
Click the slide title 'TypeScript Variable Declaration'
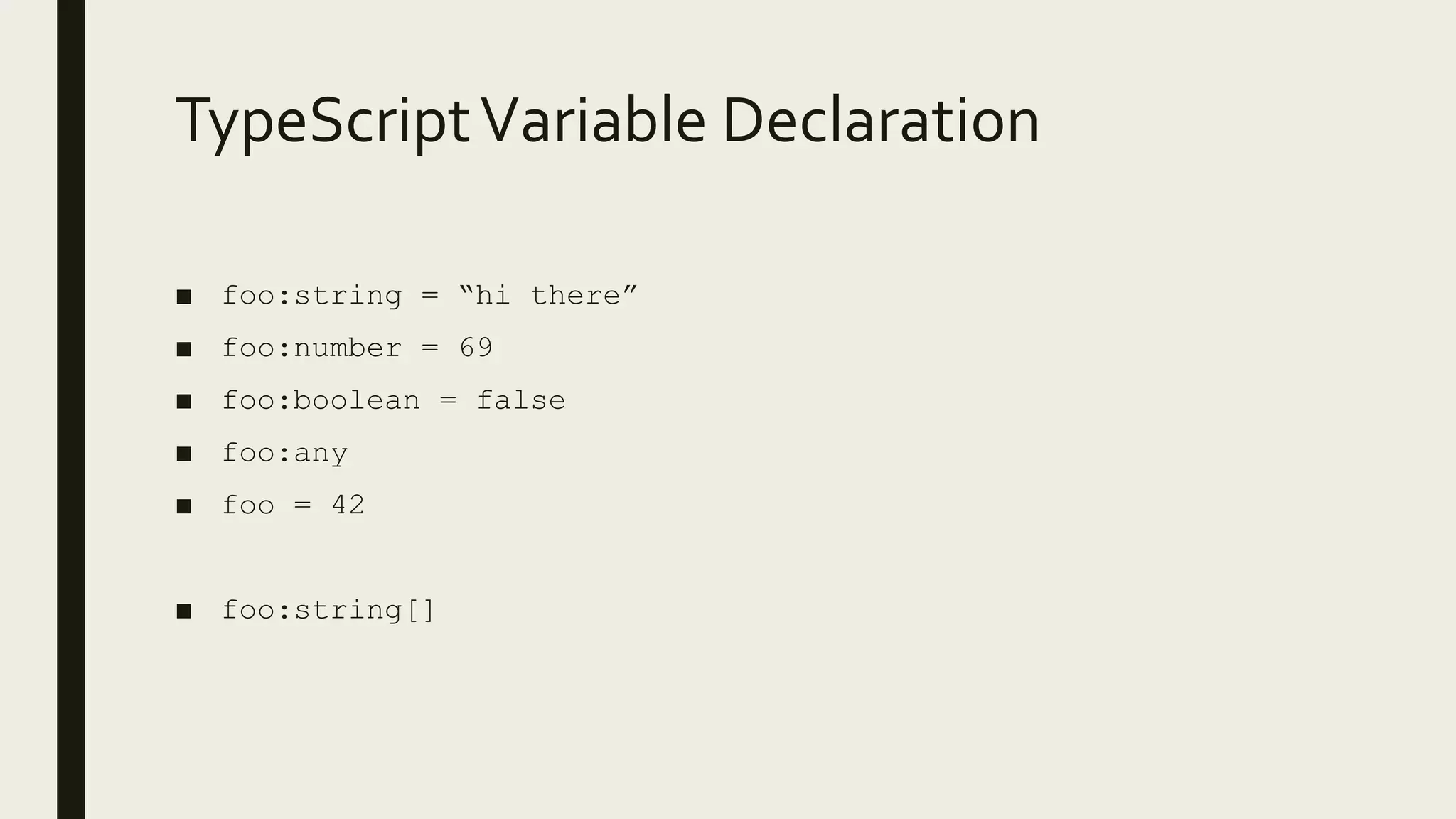coord(607,122)
